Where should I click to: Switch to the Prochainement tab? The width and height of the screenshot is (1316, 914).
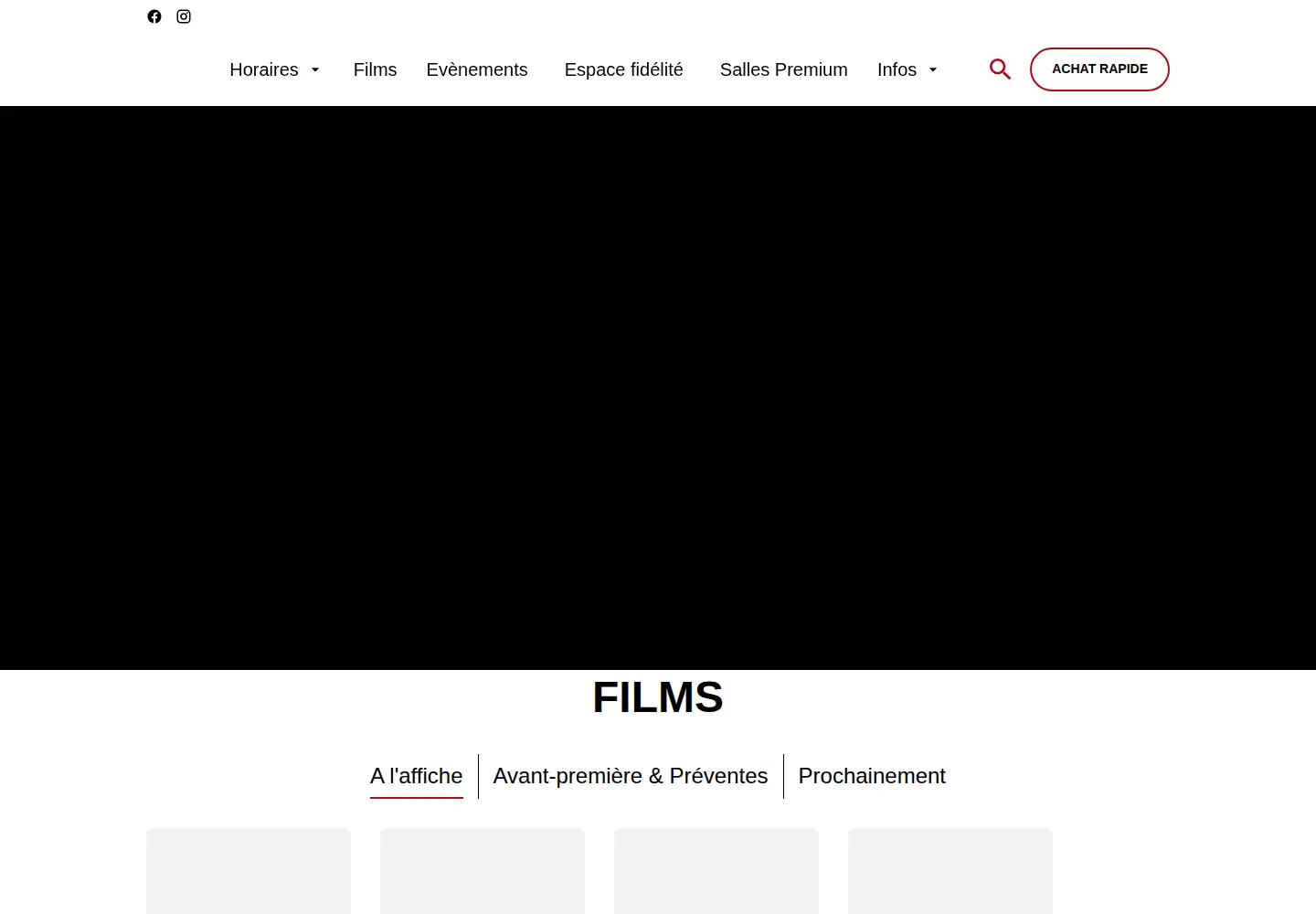(872, 776)
